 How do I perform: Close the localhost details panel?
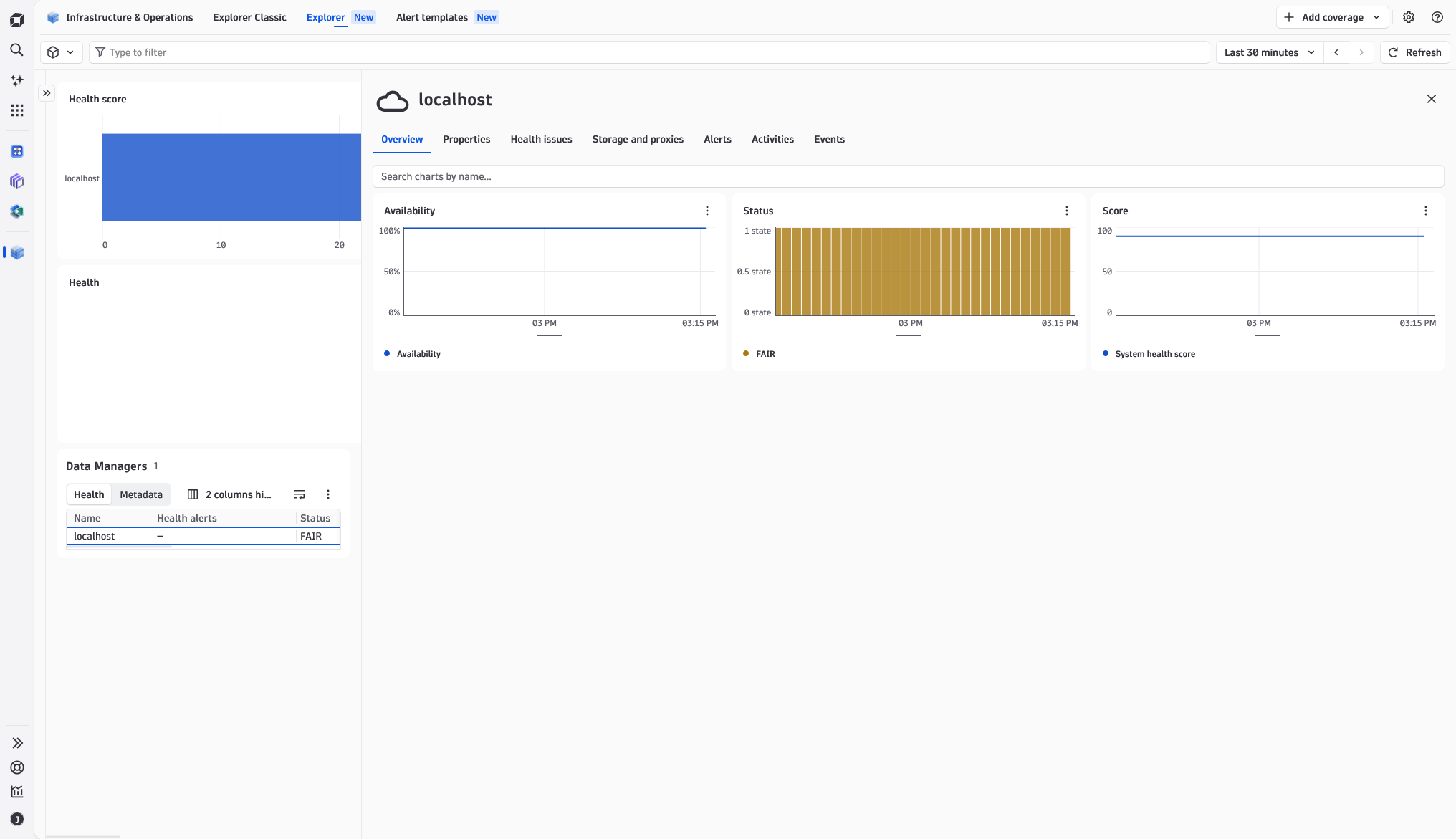1432,99
